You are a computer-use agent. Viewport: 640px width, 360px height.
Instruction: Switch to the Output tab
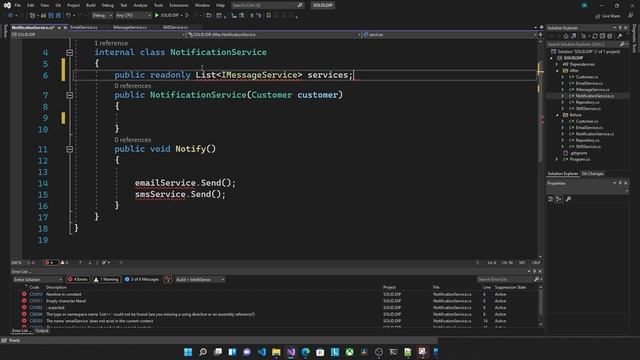[42, 331]
